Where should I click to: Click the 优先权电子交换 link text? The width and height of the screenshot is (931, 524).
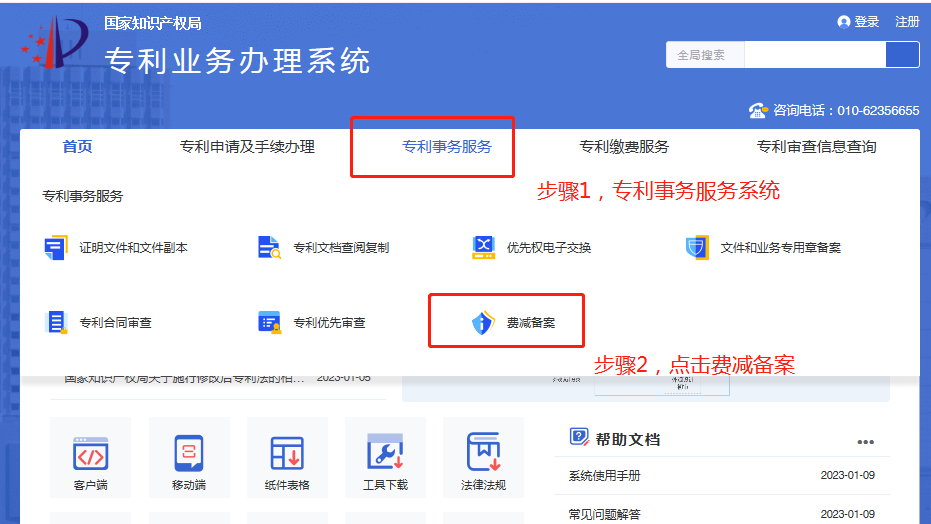[x=549, y=247]
